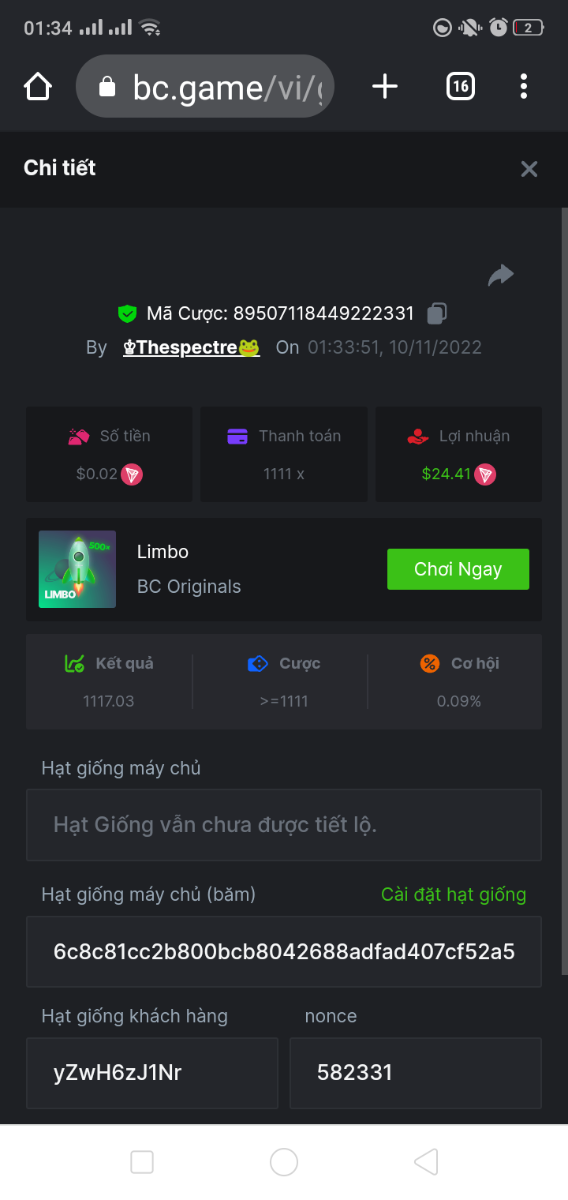Open the browser three-dot menu
The image size is (568, 1200).
click(524, 87)
